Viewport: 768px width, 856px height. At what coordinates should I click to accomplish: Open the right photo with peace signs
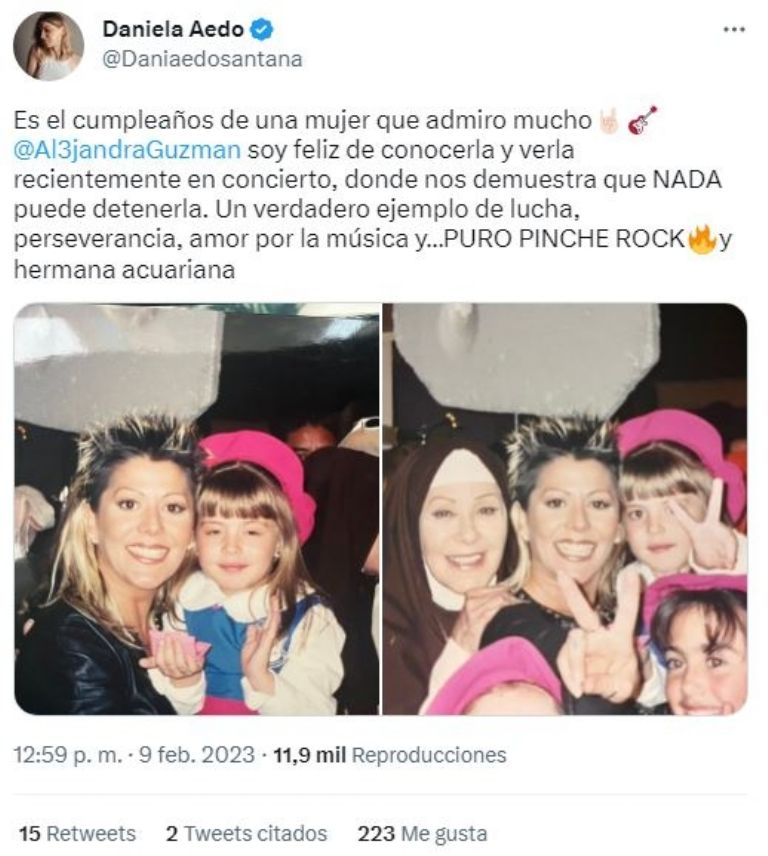[564, 509]
